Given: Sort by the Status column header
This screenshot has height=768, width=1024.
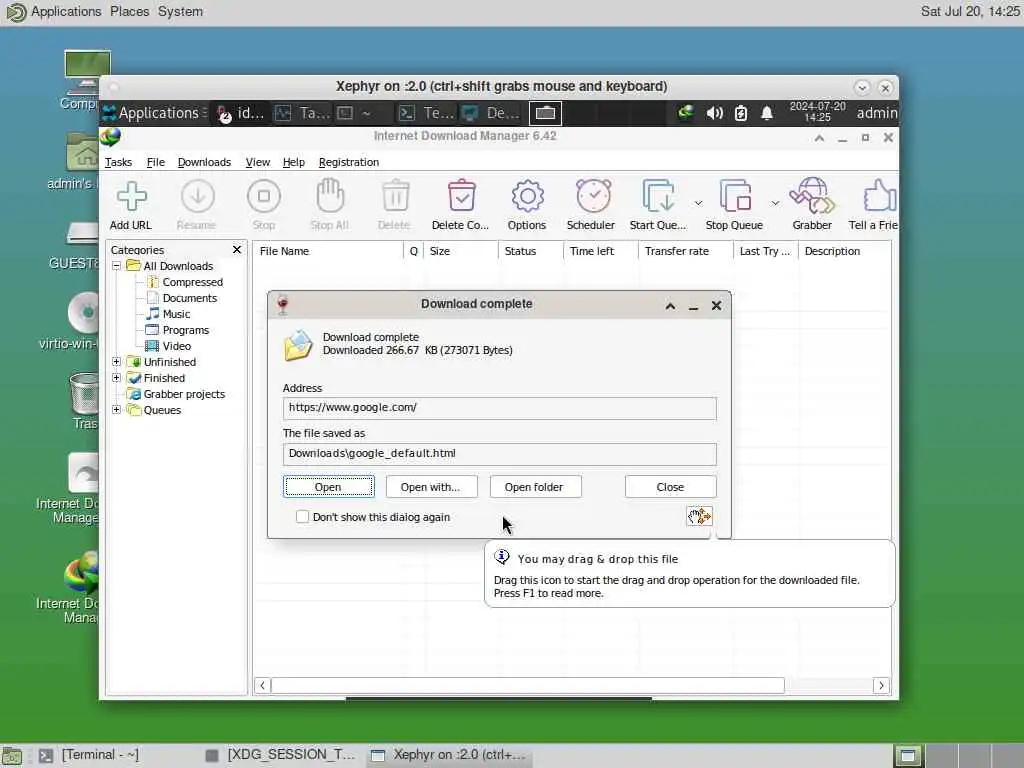Looking at the screenshot, I should point(531,251).
